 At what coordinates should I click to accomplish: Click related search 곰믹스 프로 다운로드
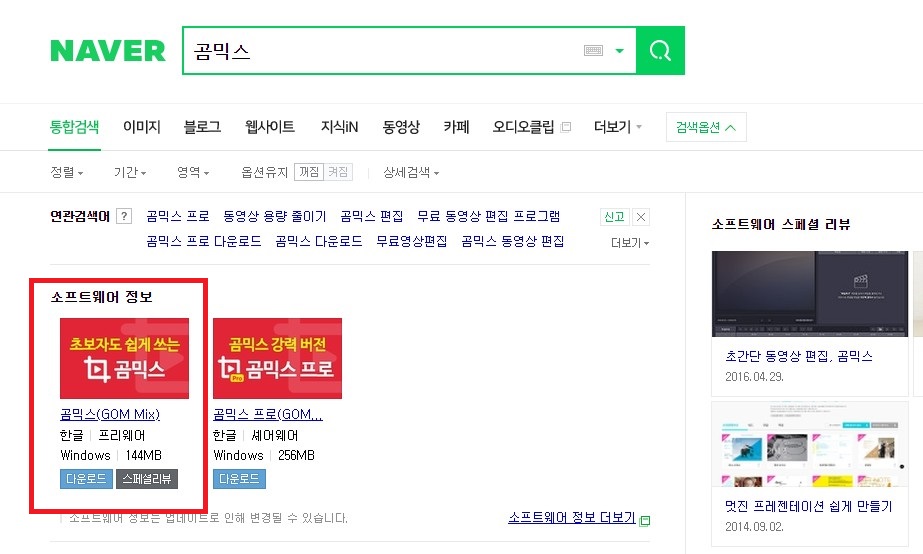pos(204,241)
